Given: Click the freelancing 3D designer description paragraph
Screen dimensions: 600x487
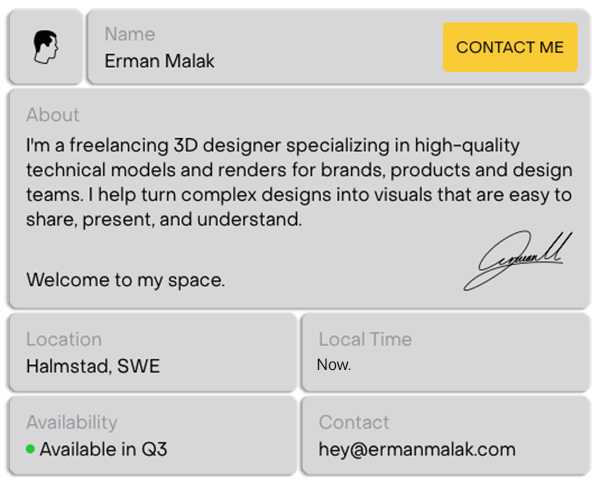Looking at the screenshot, I should [298, 182].
